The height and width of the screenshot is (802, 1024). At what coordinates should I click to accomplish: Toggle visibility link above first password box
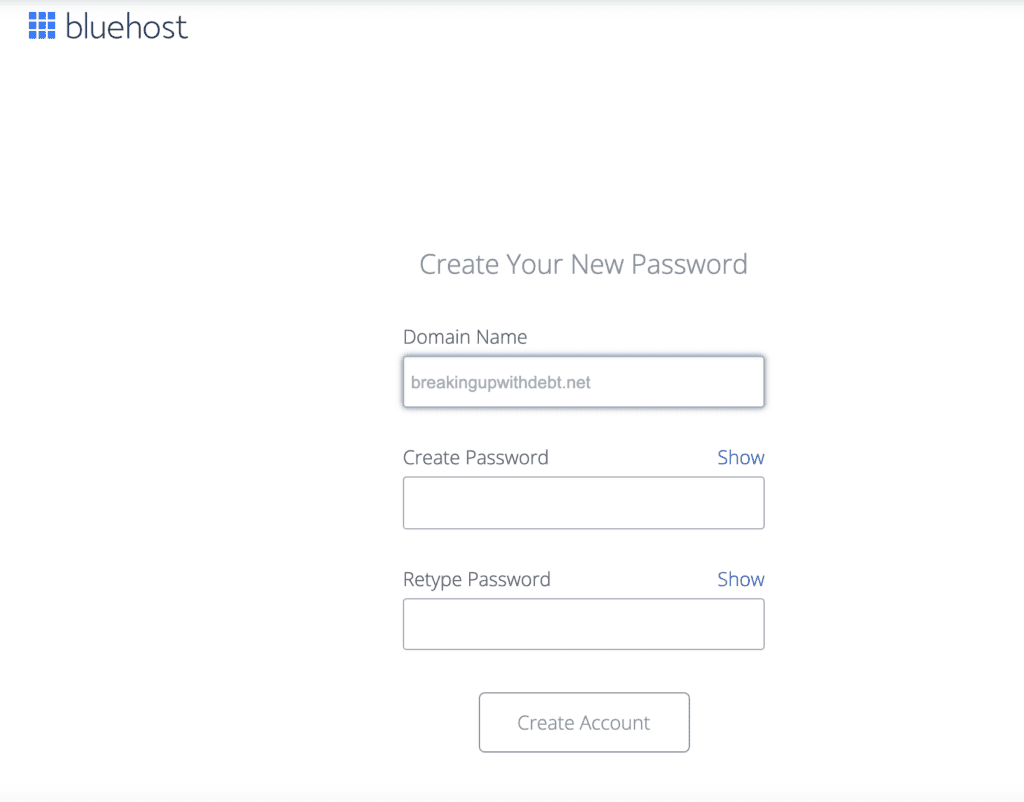741,457
